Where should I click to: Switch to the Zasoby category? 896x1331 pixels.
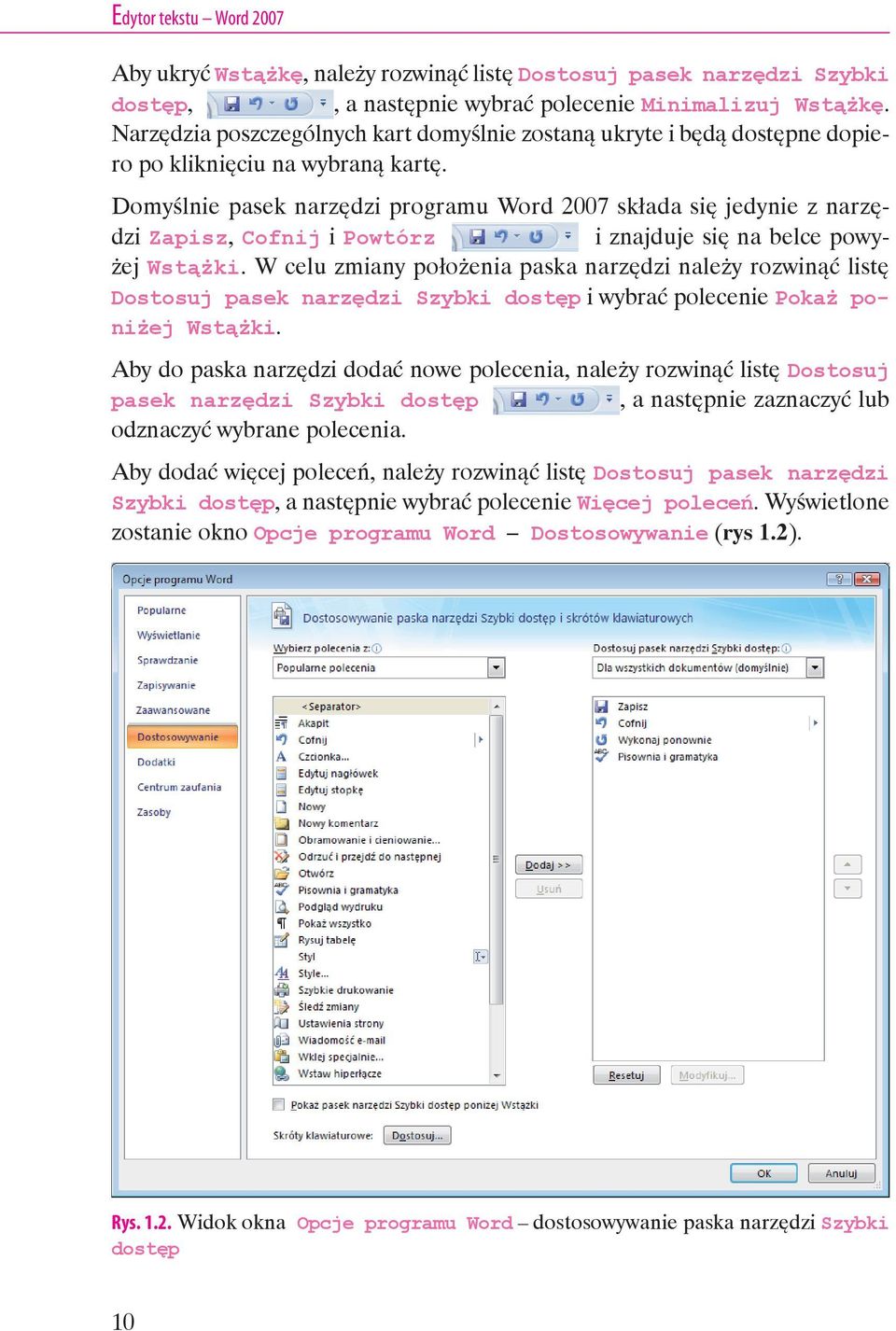[x=154, y=813]
